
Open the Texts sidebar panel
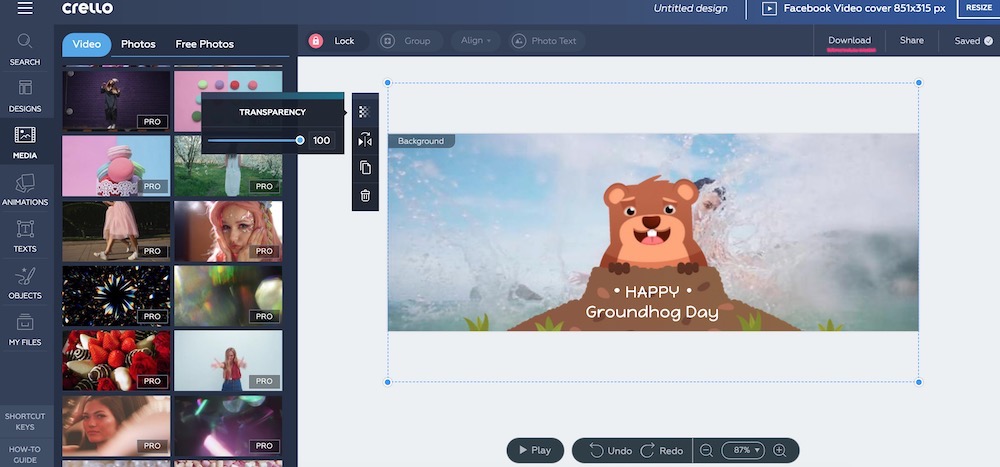pyautogui.click(x=25, y=237)
